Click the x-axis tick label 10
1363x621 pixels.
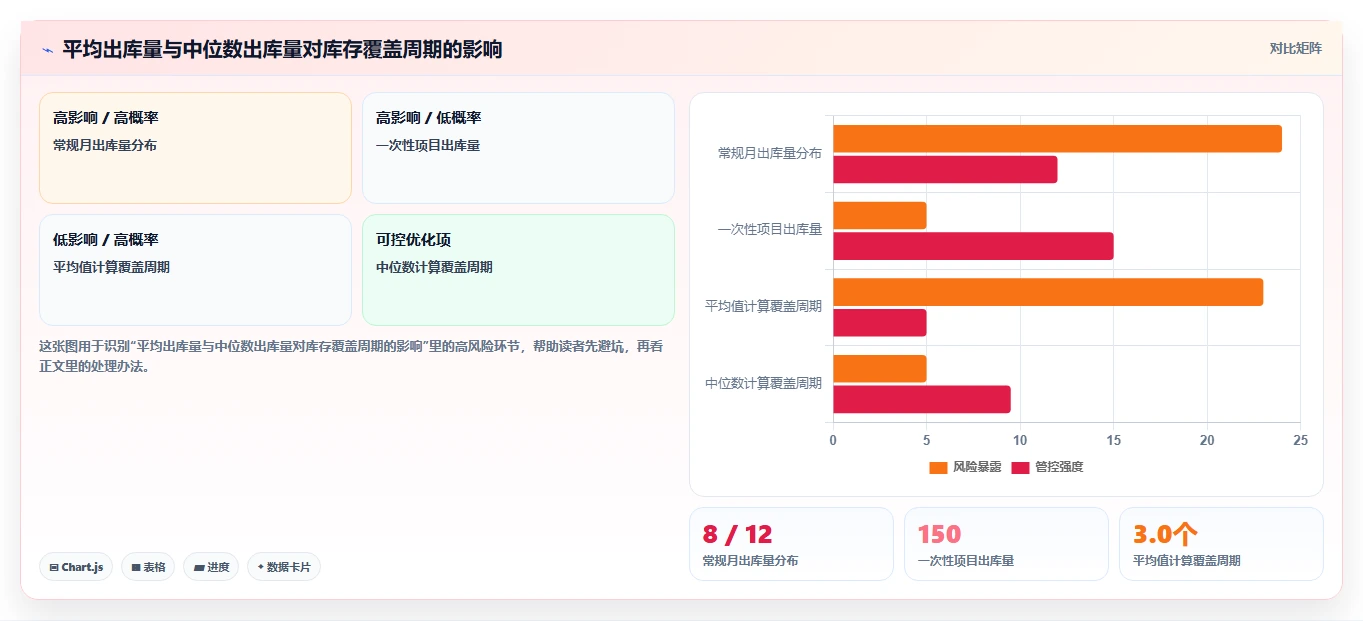(1020, 440)
